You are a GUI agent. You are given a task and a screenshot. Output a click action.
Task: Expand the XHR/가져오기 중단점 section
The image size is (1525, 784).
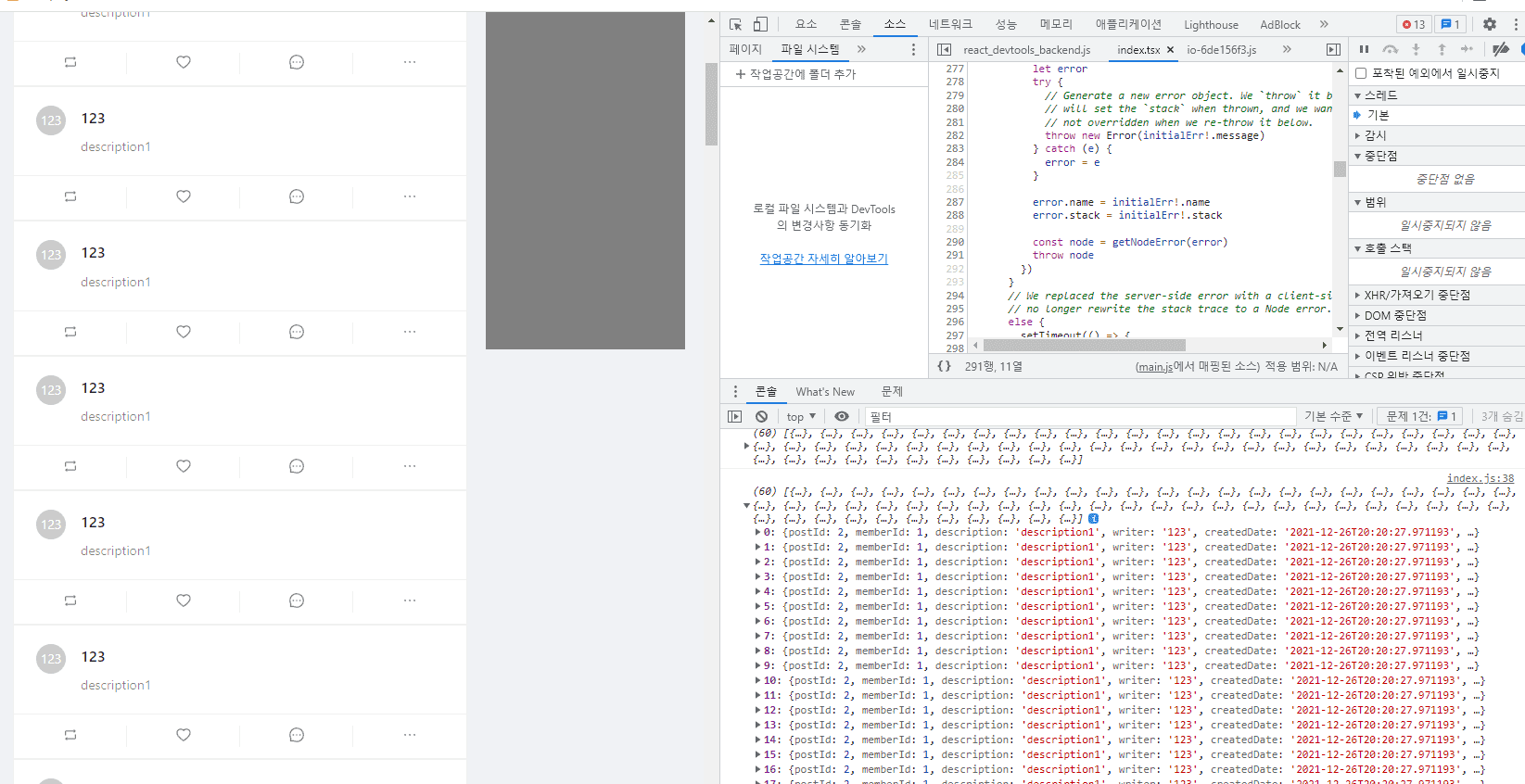tap(1417, 295)
